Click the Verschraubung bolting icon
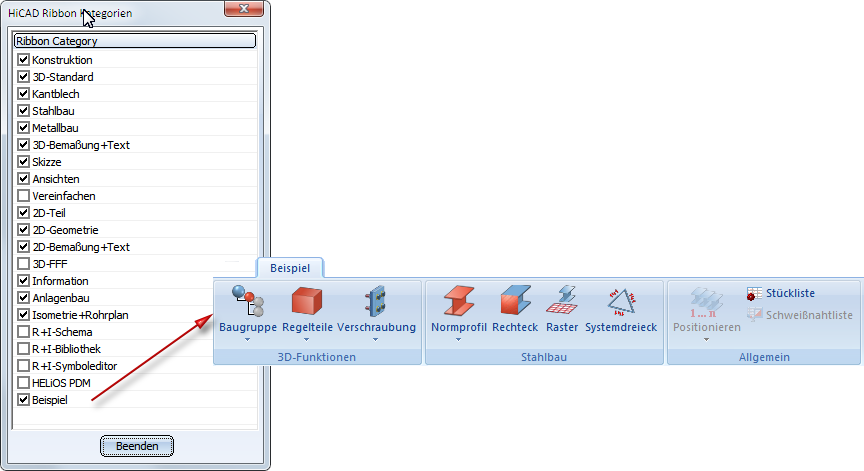 click(x=376, y=301)
